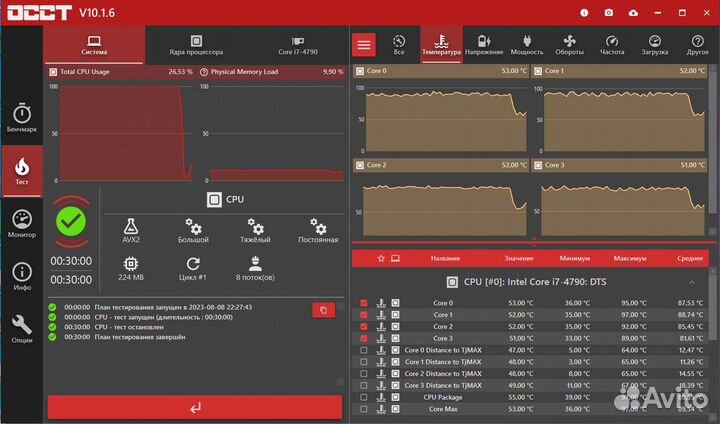Viewport: 720px width, 424px height.
Task: Select the Test flame icon in sidebar
Action: coord(22,171)
